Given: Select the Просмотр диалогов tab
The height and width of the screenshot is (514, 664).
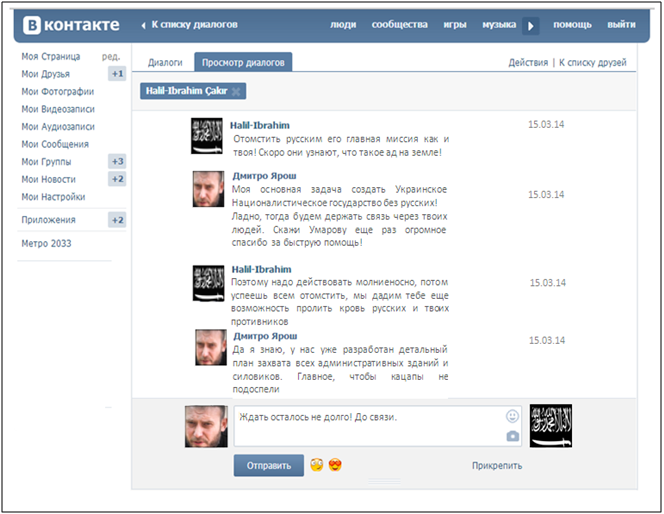Looking at the screenshot, I should tap(243, 63).
